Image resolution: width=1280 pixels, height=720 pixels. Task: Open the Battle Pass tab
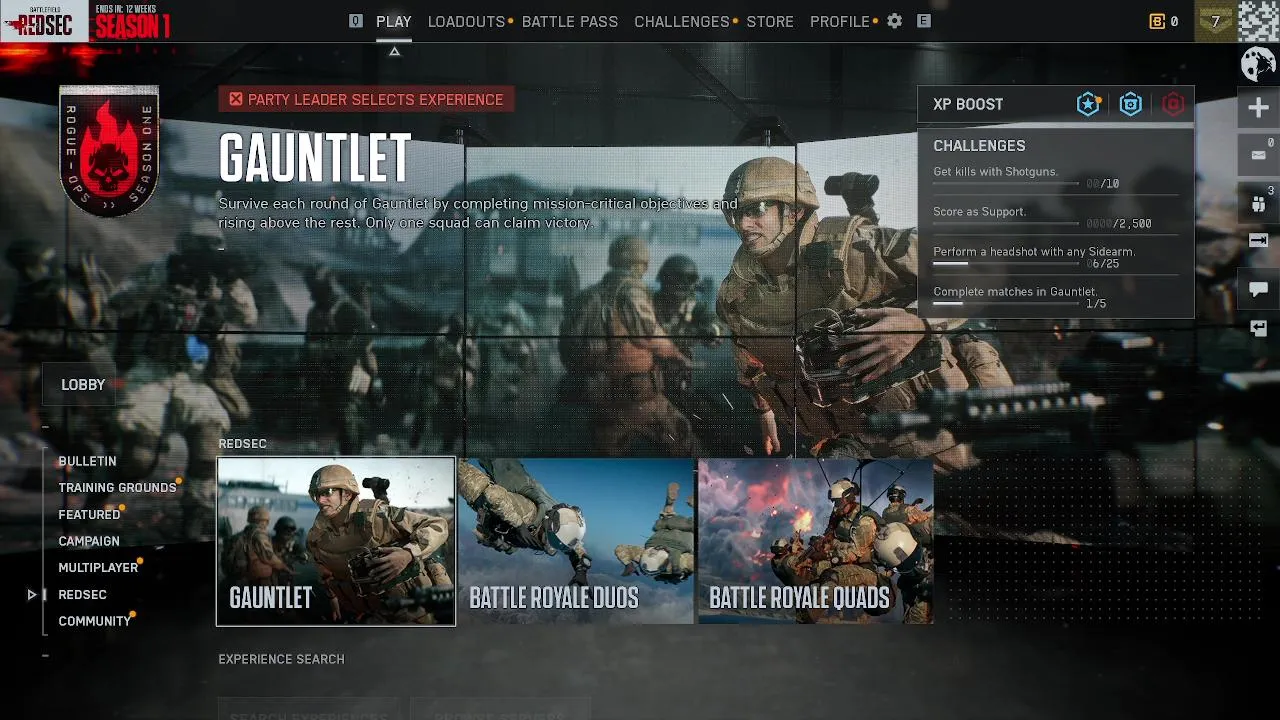point(570,21)
